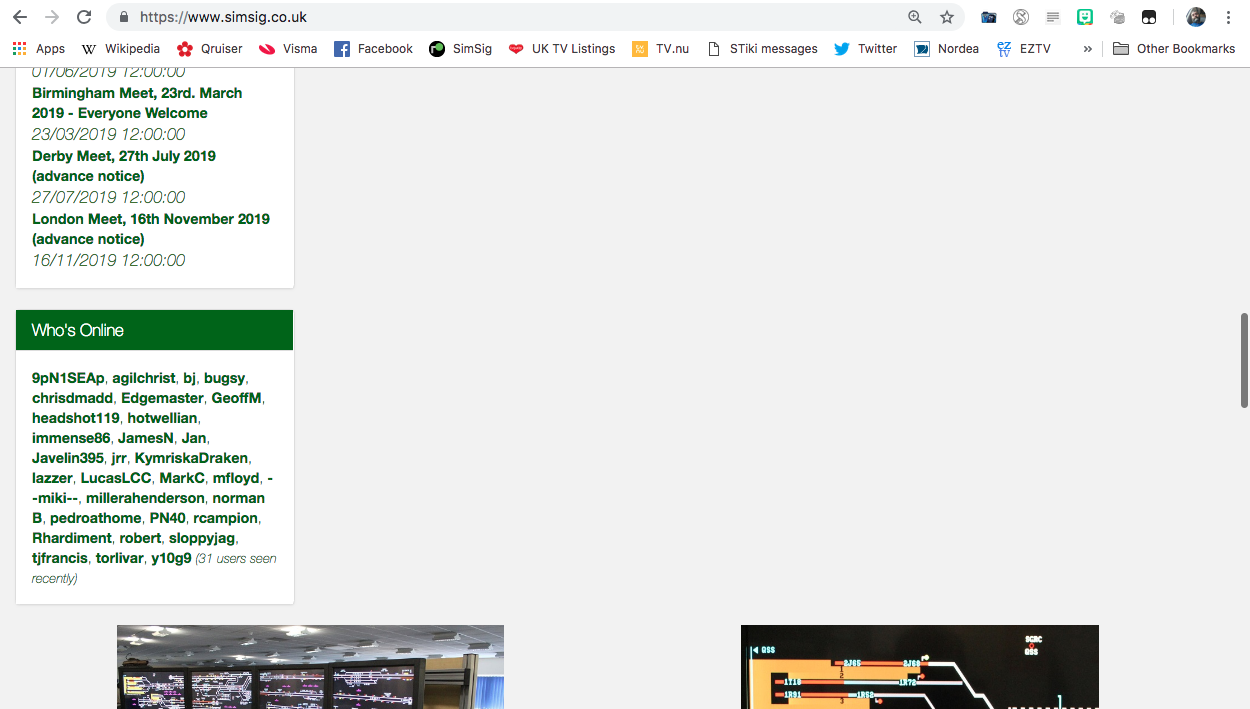
Task: Open user torlivar's profile
Action: click(x=121, y=558)
